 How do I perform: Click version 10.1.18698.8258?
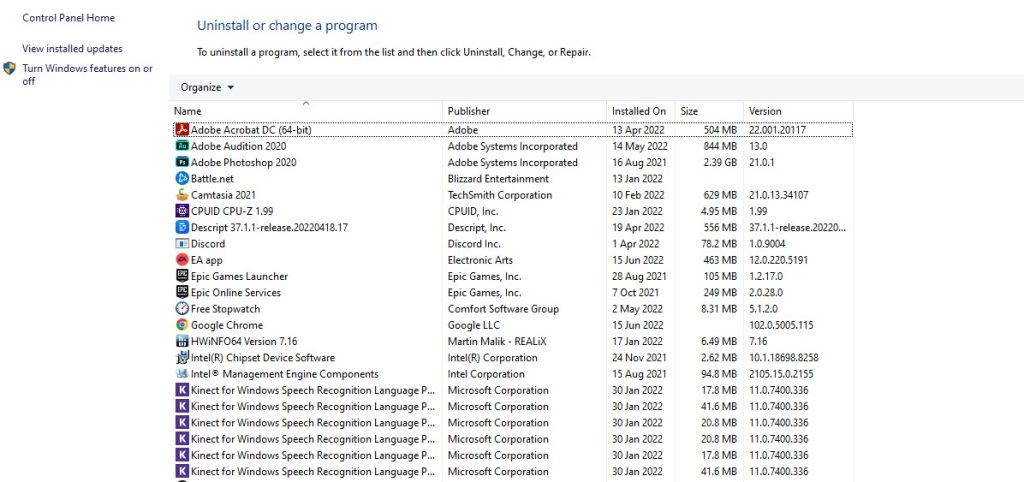click(784, 357)
